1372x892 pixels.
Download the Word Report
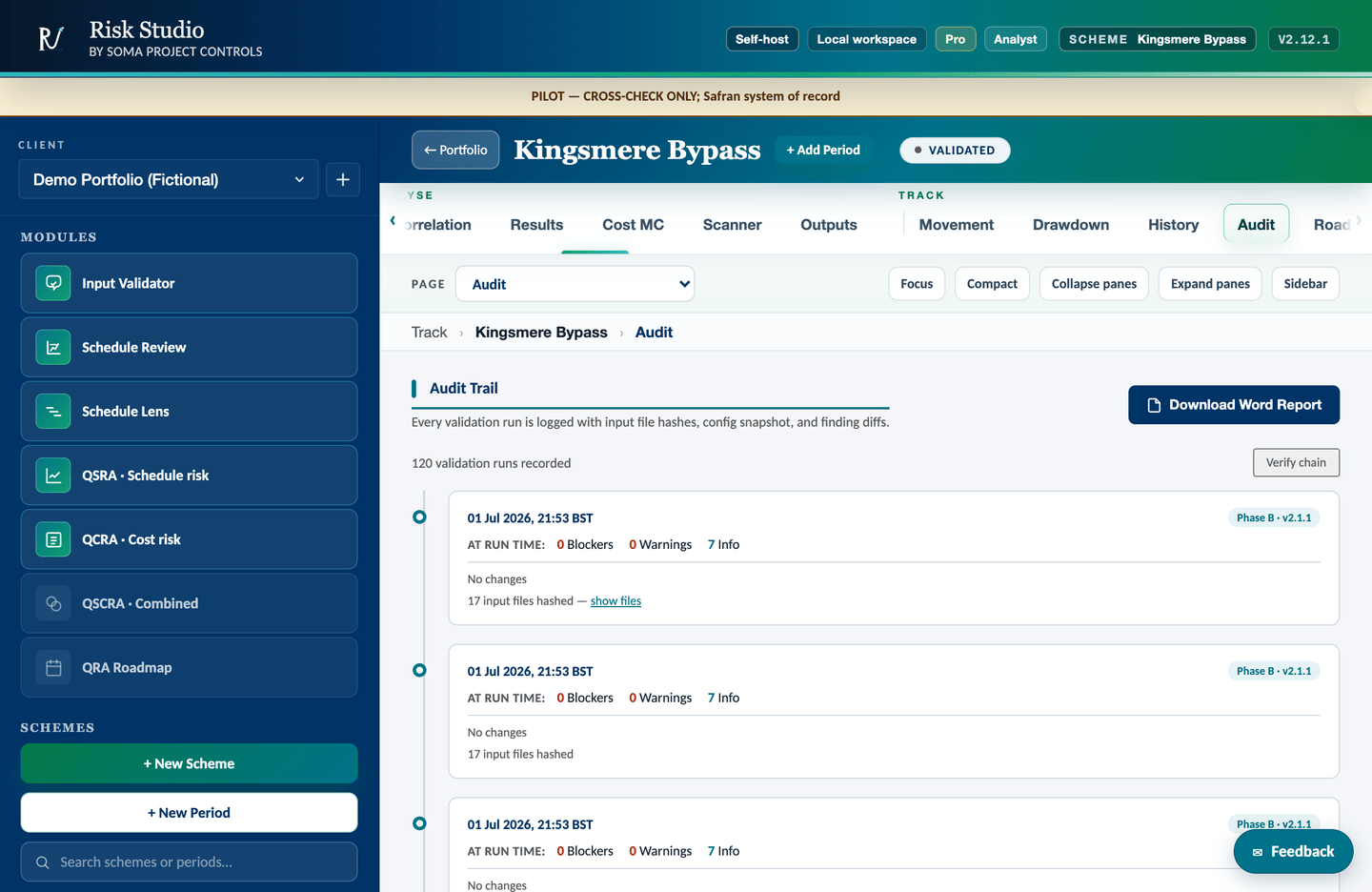point(1234,405)
